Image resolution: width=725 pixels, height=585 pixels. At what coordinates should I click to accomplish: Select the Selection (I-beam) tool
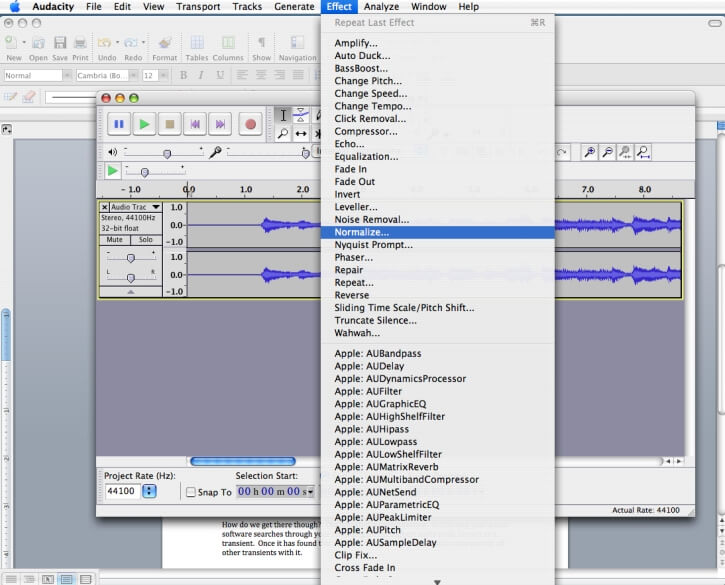[x=283, y=115]
